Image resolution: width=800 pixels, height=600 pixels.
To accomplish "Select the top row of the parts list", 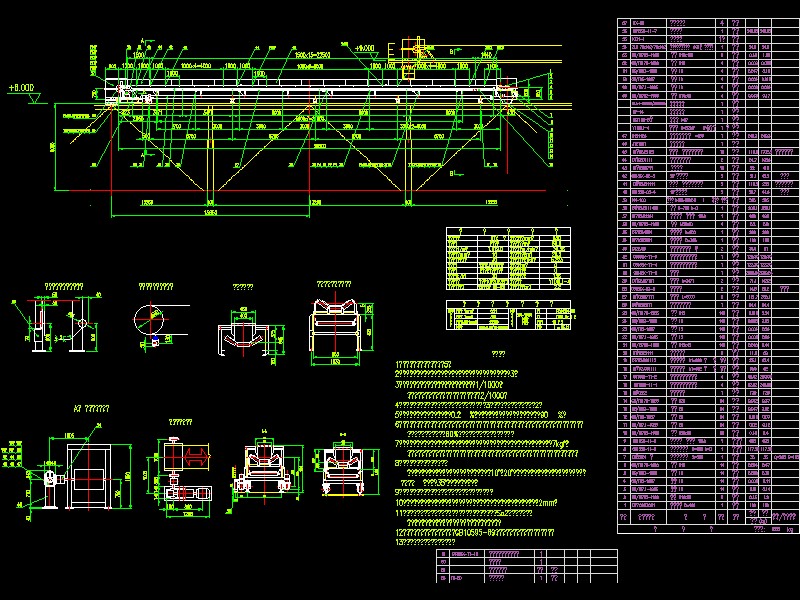I will (x=708, y=23).
